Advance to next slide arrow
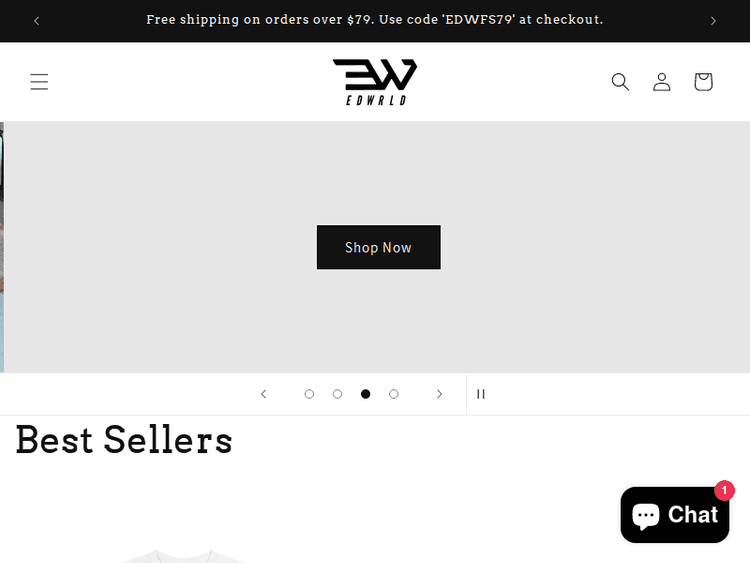750x563 pixels. tap(439, 394)
